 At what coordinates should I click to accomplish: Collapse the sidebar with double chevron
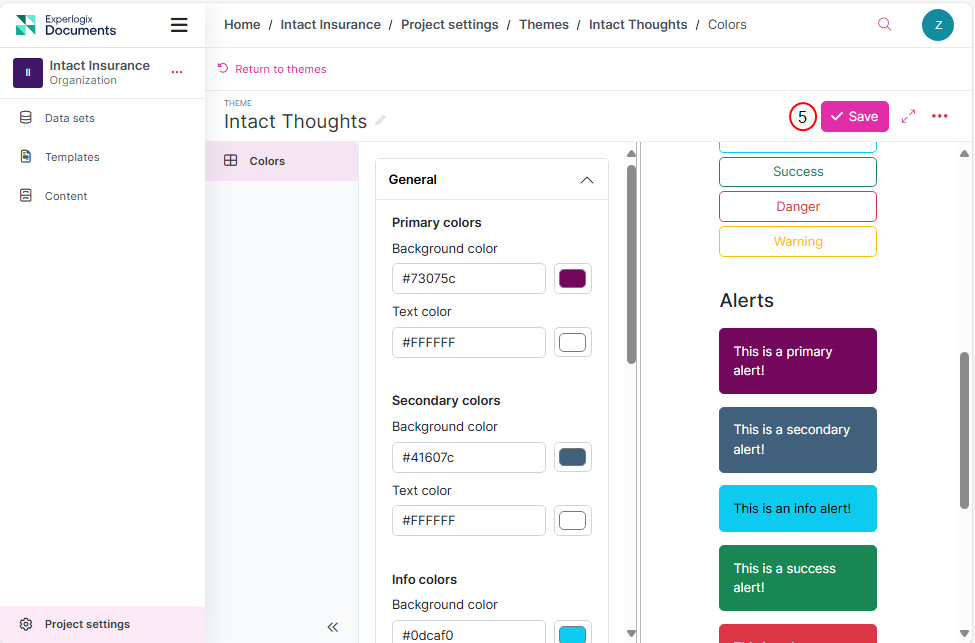coord(333,627)
